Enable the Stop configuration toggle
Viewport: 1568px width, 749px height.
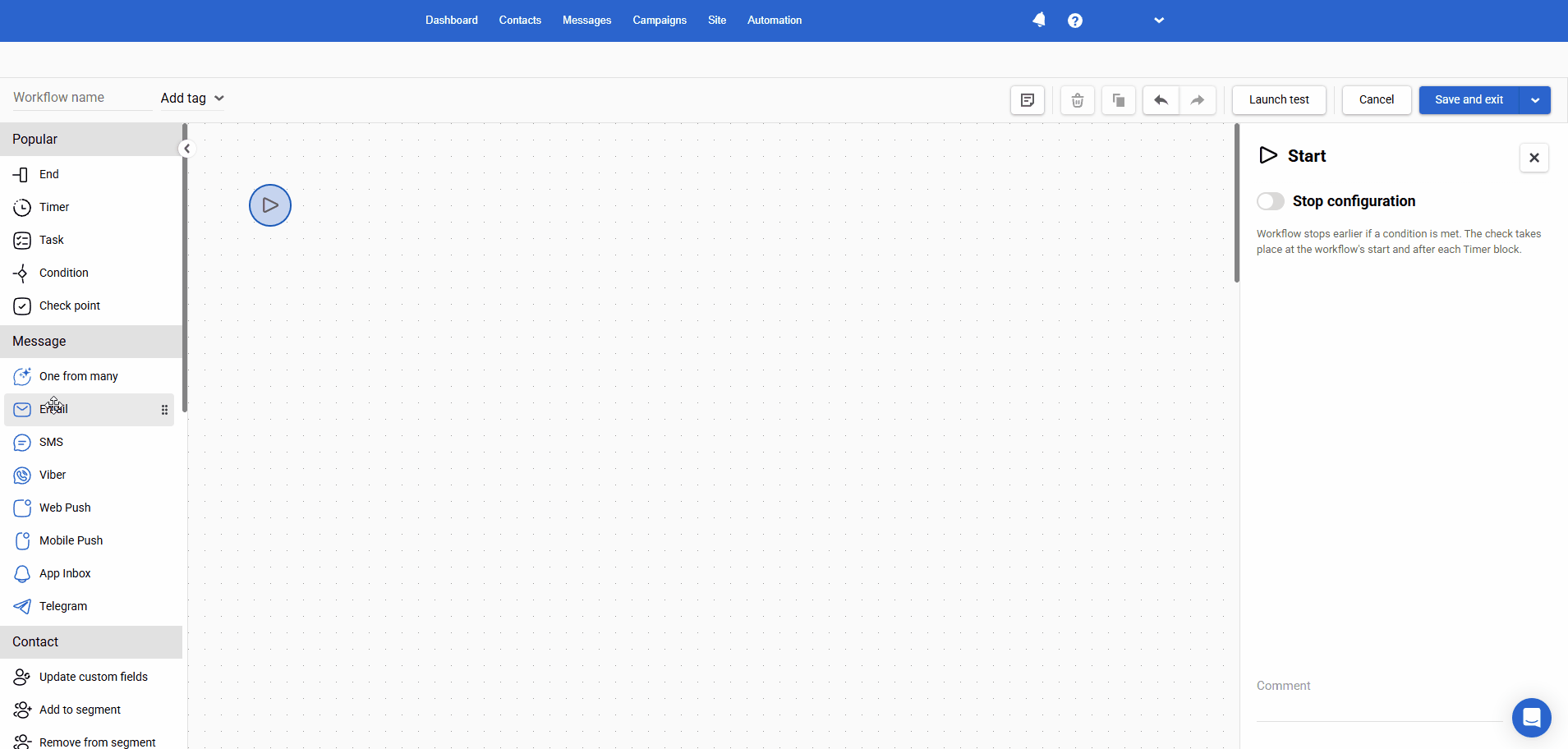(1271, 201)
